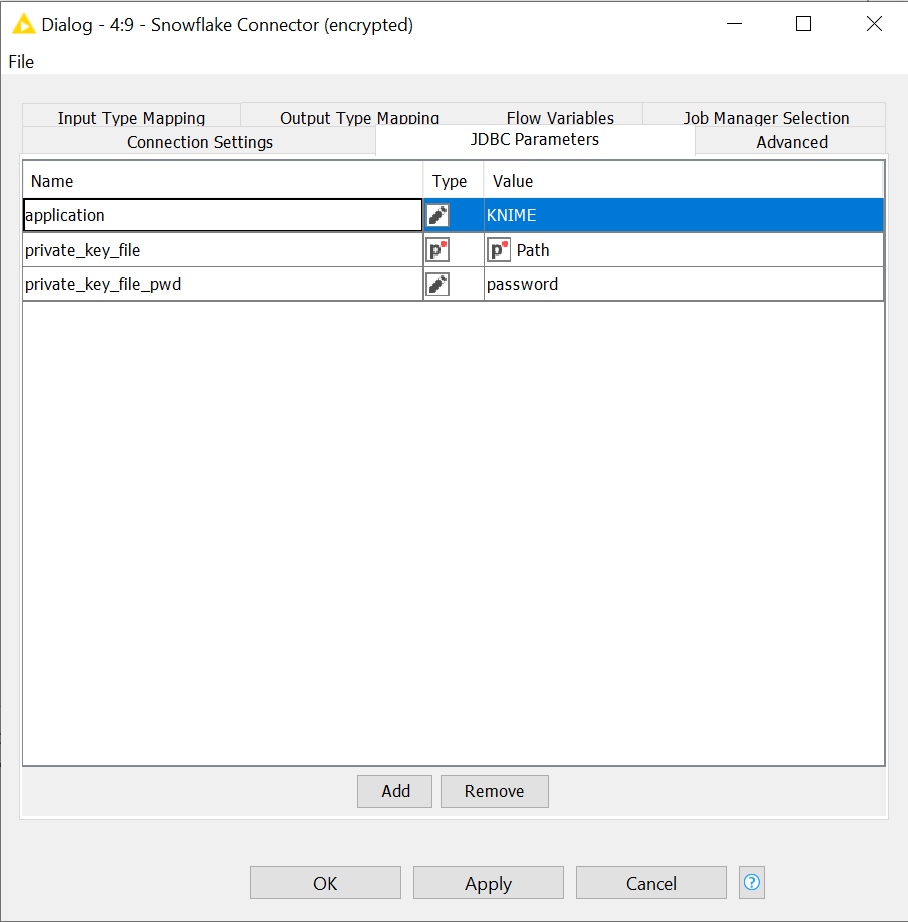908x922 pixels.
Task: Maximize the dialog window
Action: 803,24
